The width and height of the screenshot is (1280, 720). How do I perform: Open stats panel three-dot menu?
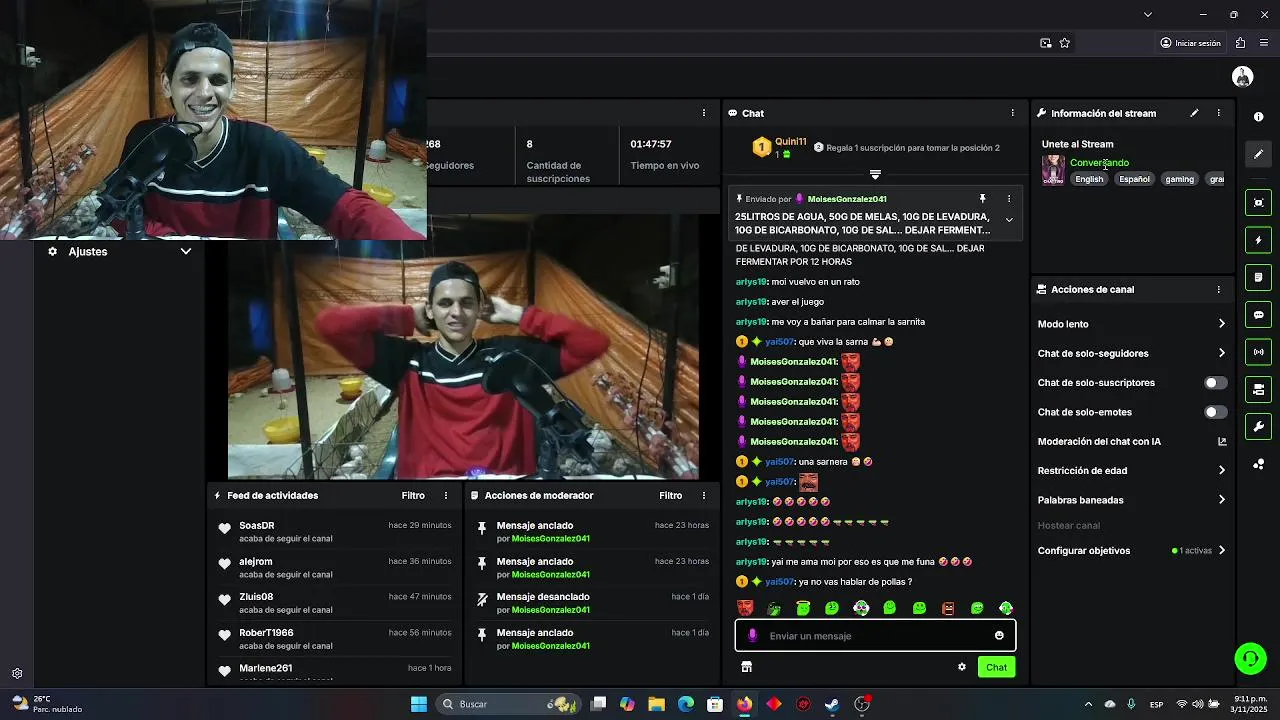tap(704, 113)
